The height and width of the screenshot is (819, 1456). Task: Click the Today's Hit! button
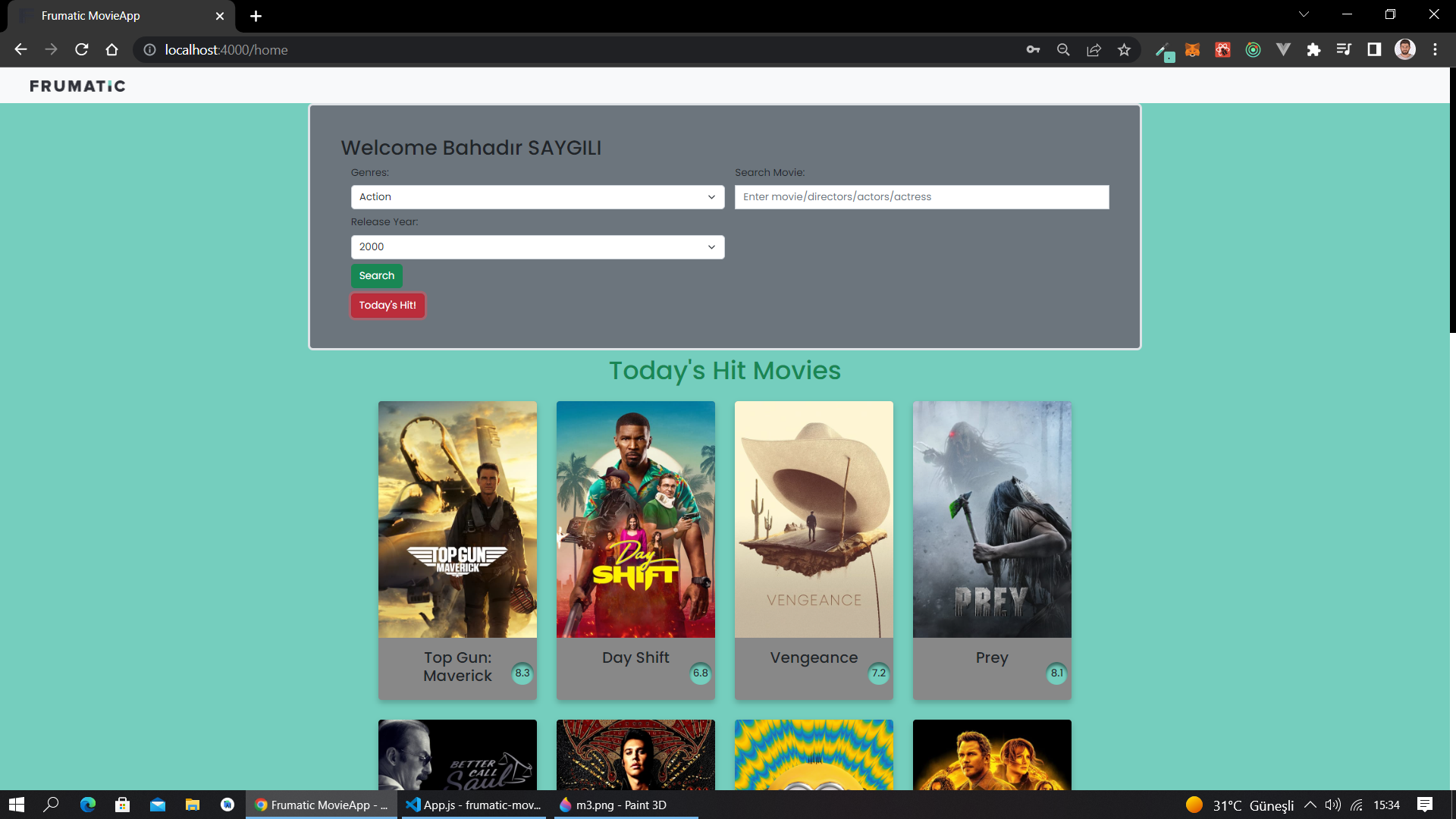[x=388, y=306]
